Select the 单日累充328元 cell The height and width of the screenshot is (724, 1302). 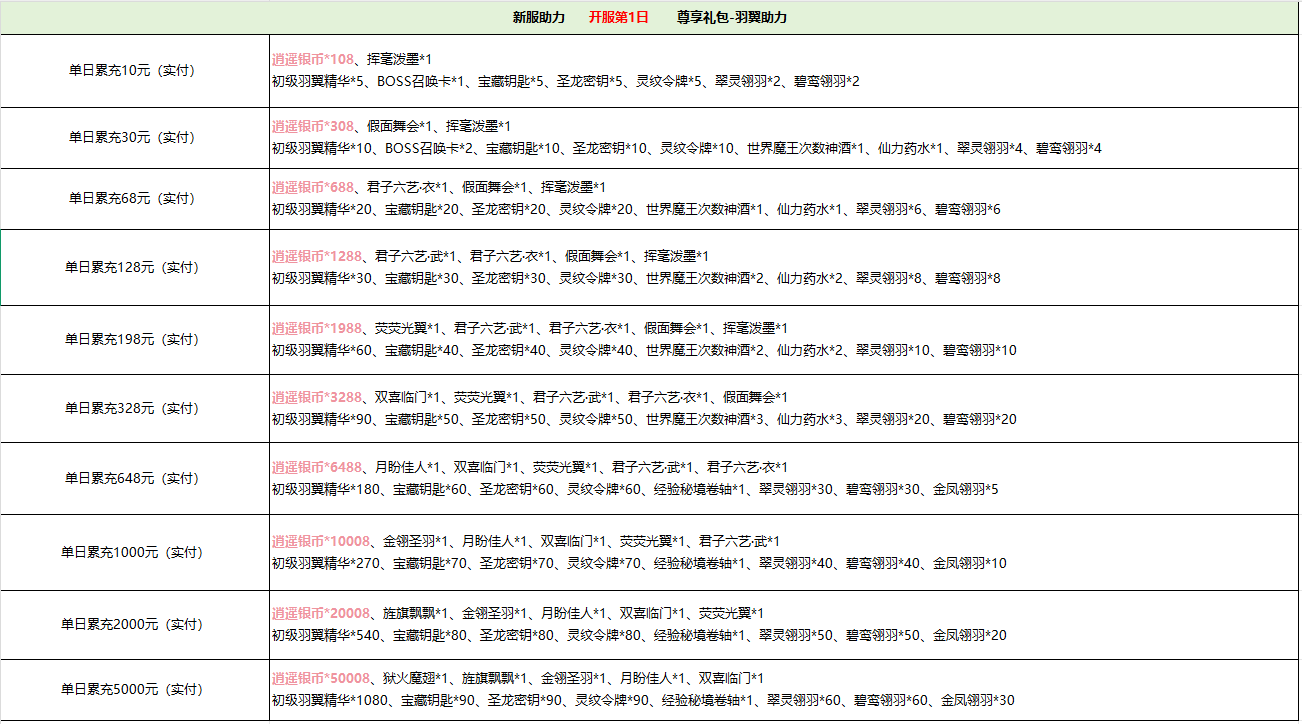pyautogui.click(x=132, y=409)
